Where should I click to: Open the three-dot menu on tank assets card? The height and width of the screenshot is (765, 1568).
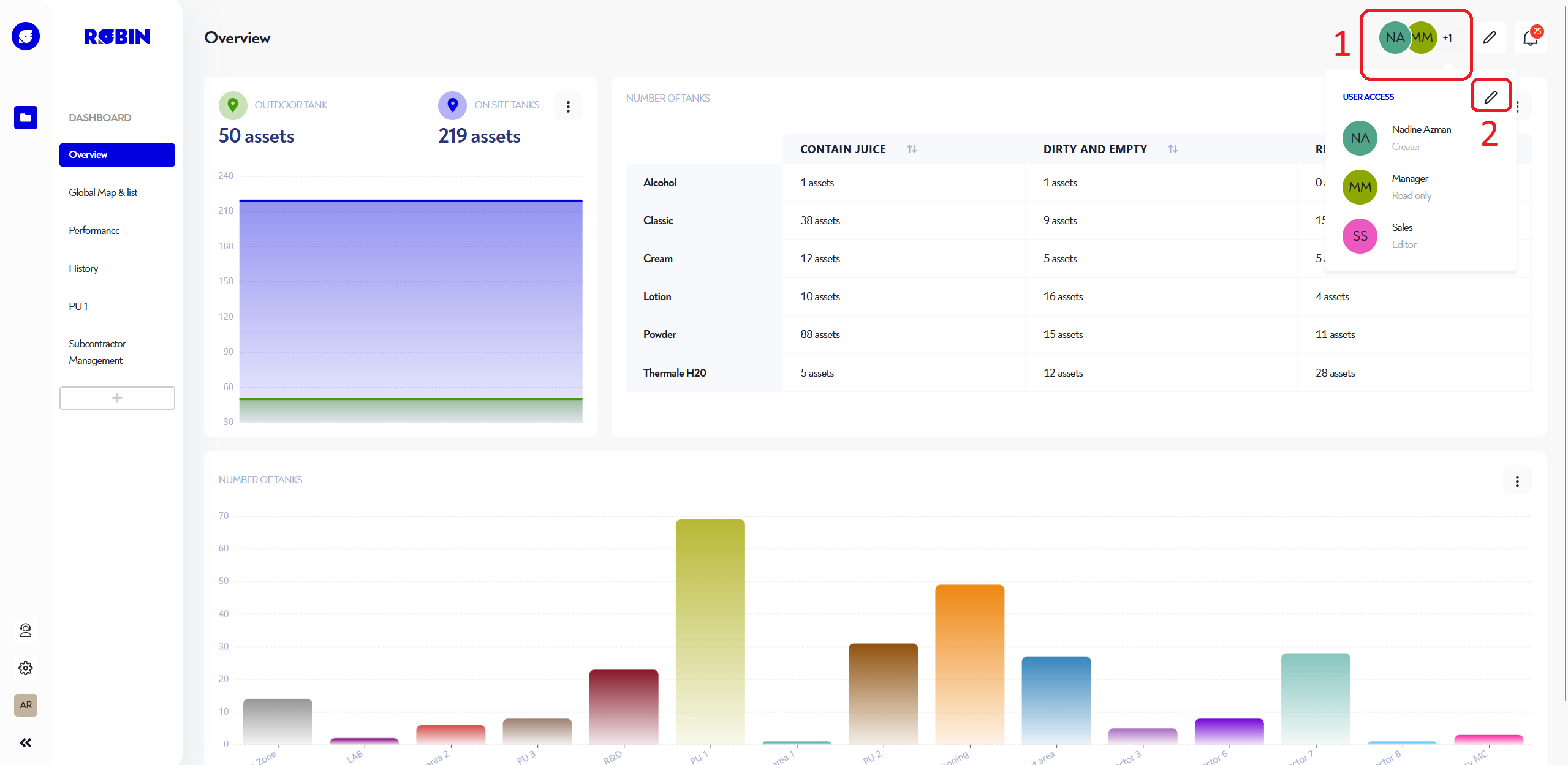(569, 107)
